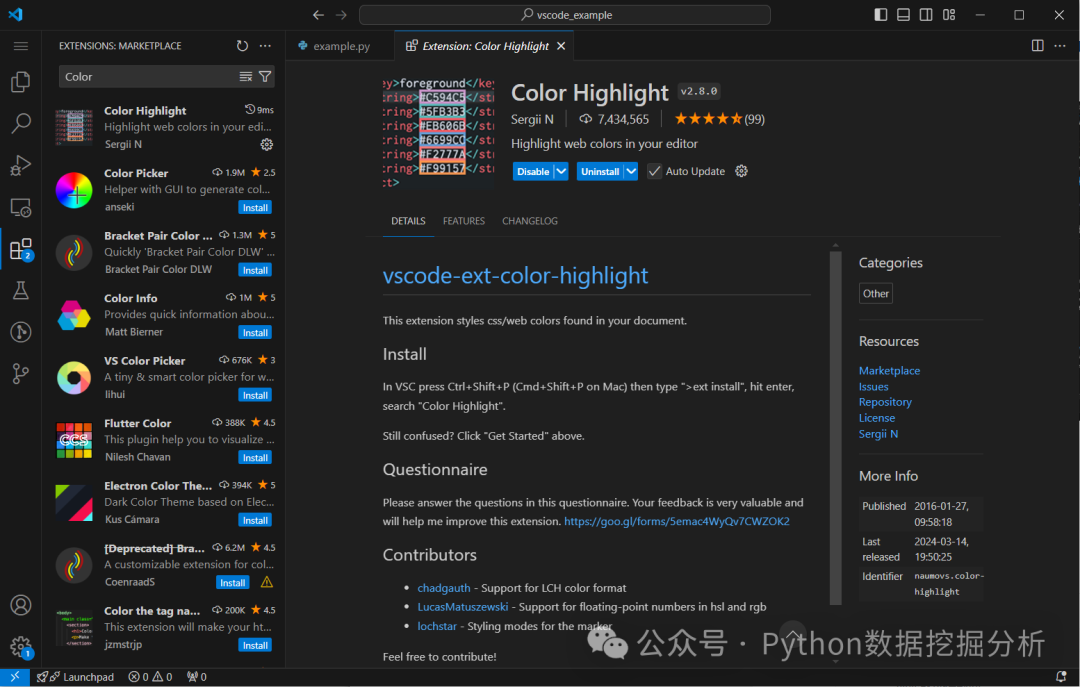The image size is (1080, 687).
Task: Split the editor to the right
Action: tap(1037, 45)
